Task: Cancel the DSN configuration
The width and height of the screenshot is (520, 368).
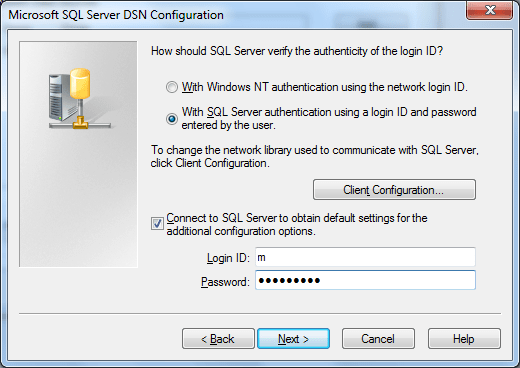Action: click(x=378, y=339)
